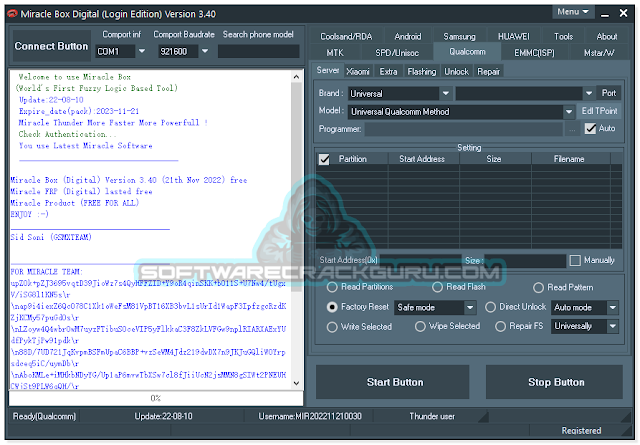
Task: Switch to the MTK tab
Action: point(335,53)
